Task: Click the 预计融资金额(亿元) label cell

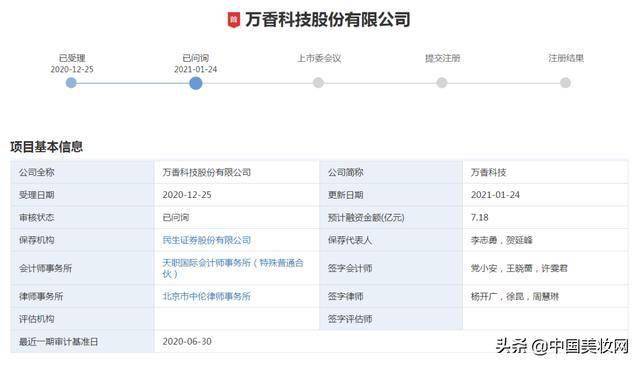Action: click(x=391, y=217)
